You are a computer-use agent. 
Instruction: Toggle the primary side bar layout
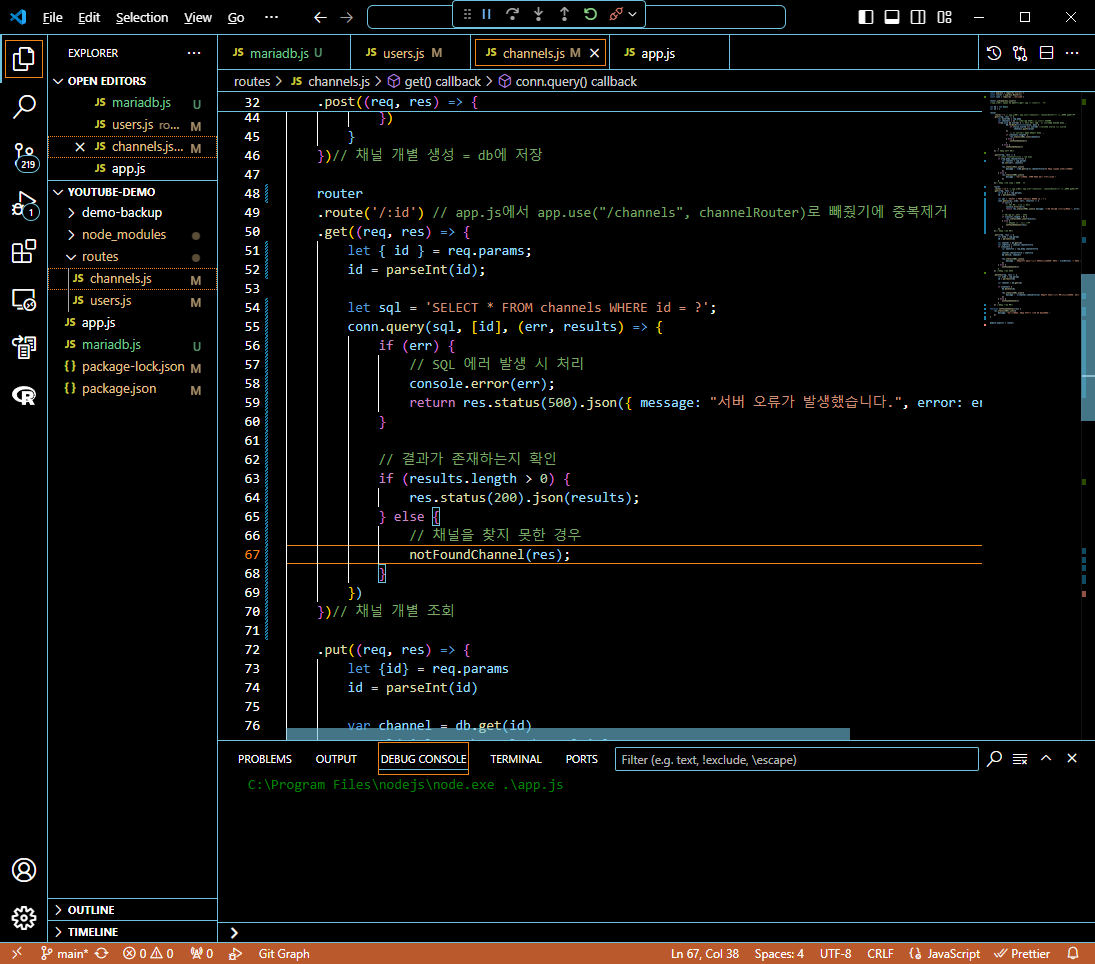coord(866,17)
